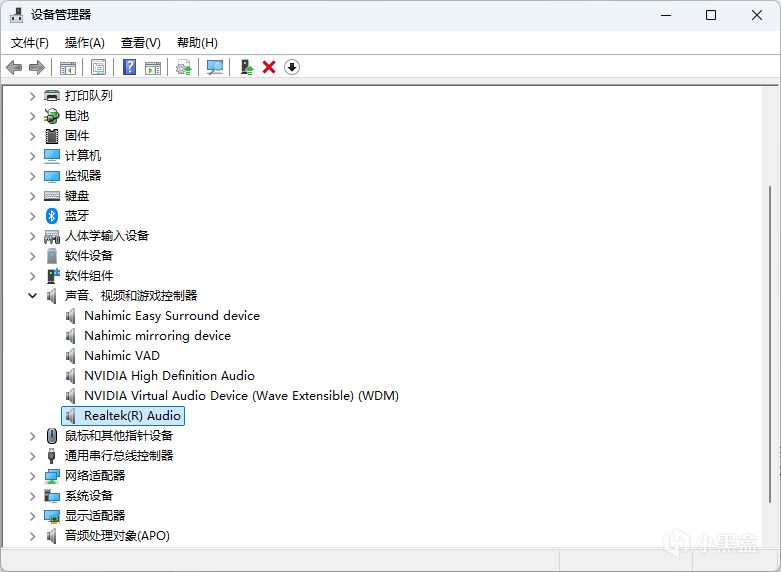
Task: Expand the 软件设备 category
Action: coord(32,256)
